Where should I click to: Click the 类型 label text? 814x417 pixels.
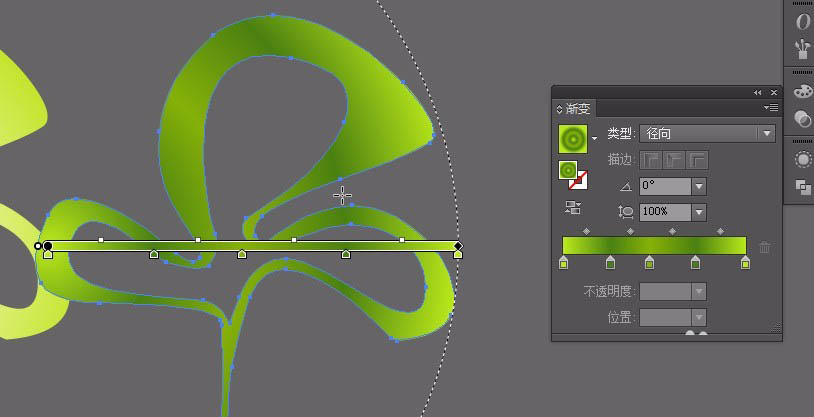click(x=620, y=133)
